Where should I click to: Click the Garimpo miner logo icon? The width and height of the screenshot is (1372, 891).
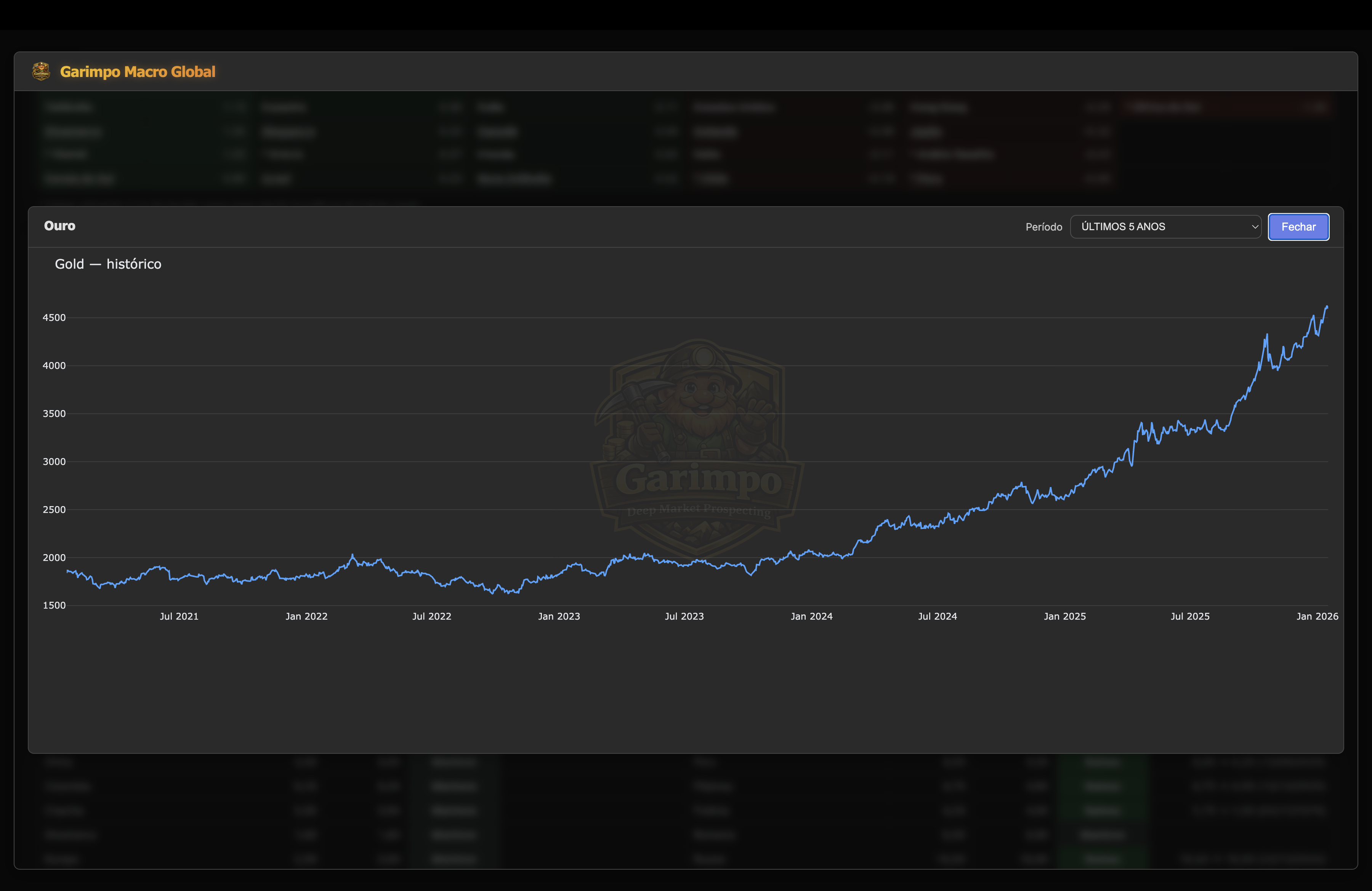pyautogui.click(x=41, y=71)
